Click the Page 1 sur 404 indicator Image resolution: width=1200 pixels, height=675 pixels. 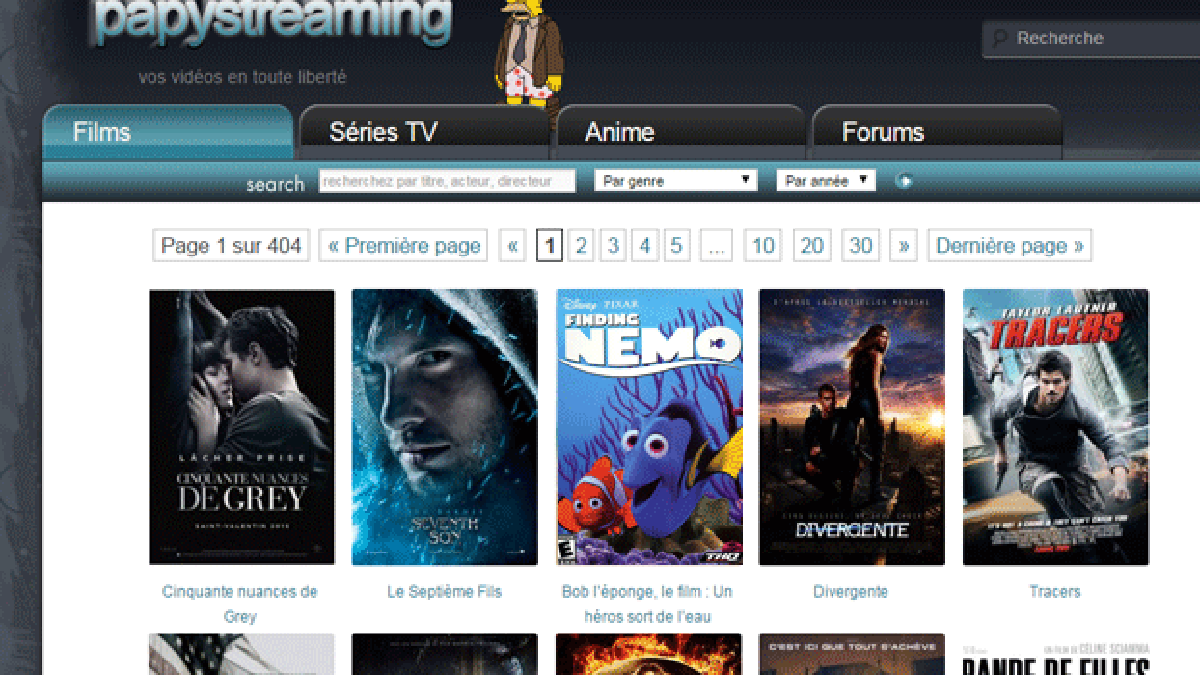click(231, 245)
